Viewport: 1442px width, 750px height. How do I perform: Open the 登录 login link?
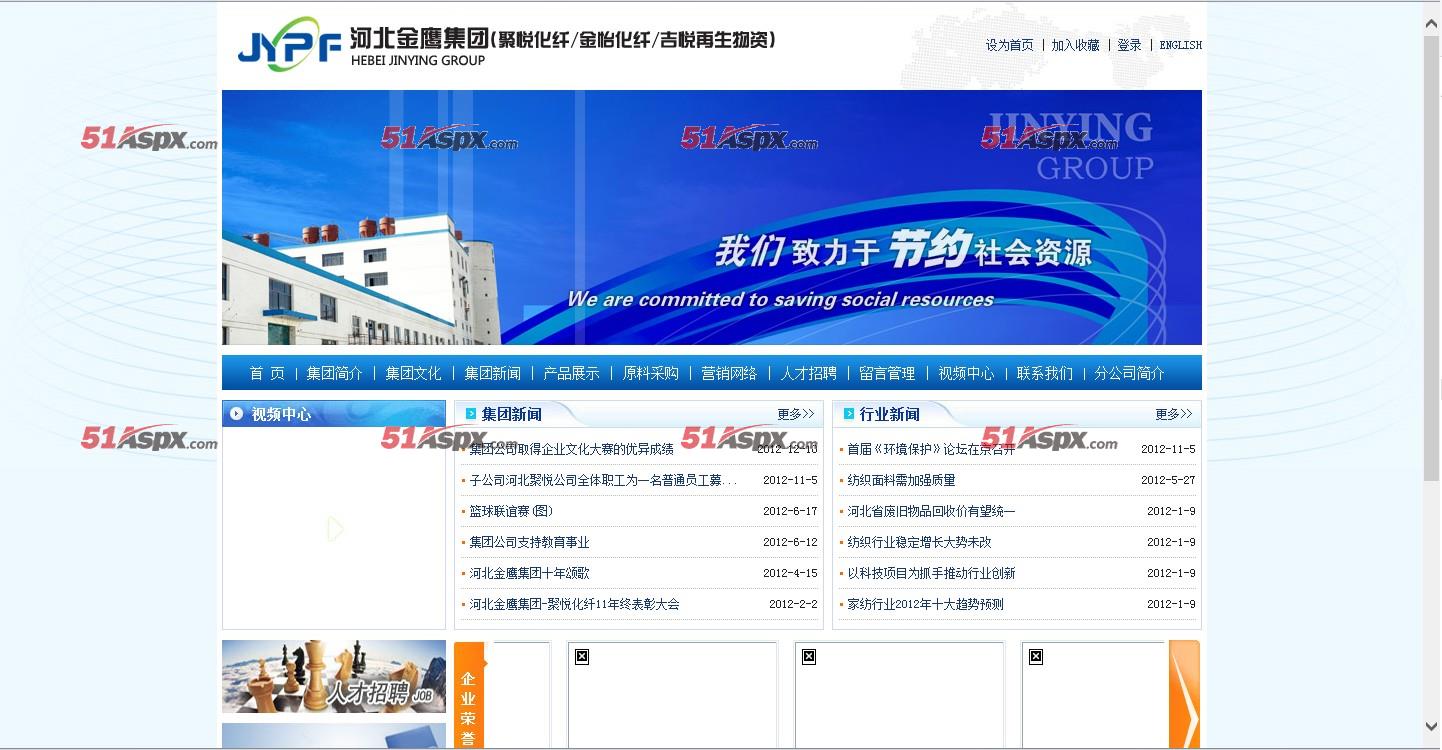pos(1129,45)
